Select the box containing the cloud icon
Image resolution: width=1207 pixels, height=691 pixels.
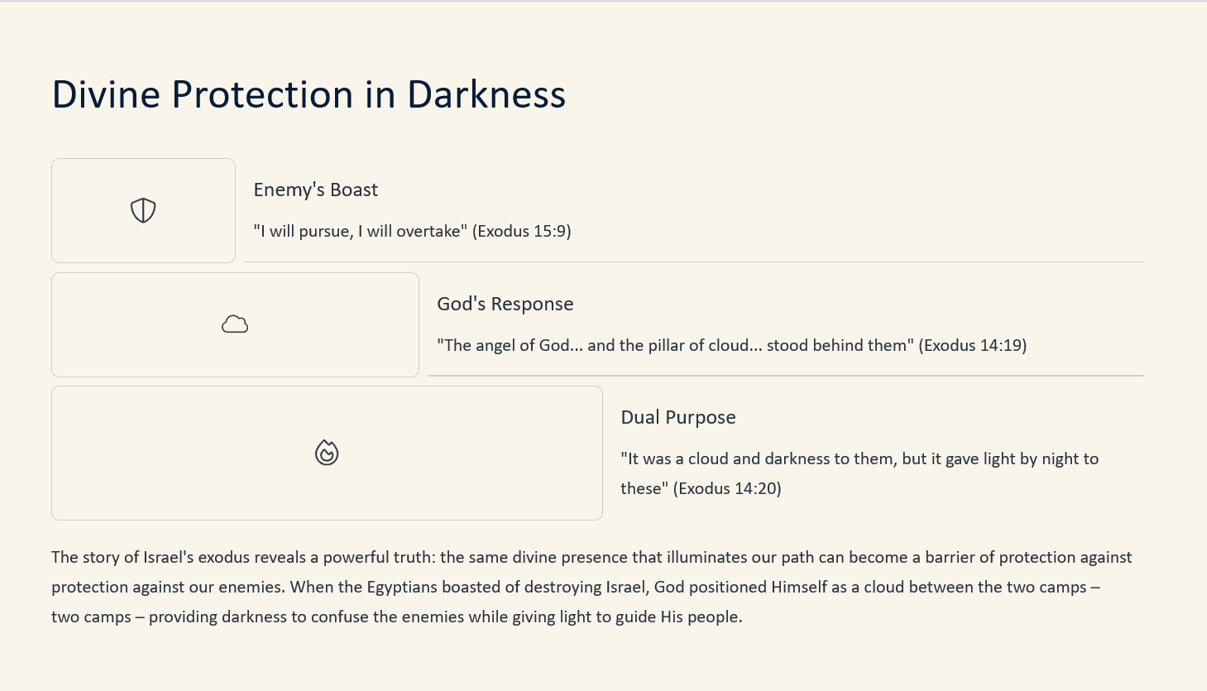point(235,324)
